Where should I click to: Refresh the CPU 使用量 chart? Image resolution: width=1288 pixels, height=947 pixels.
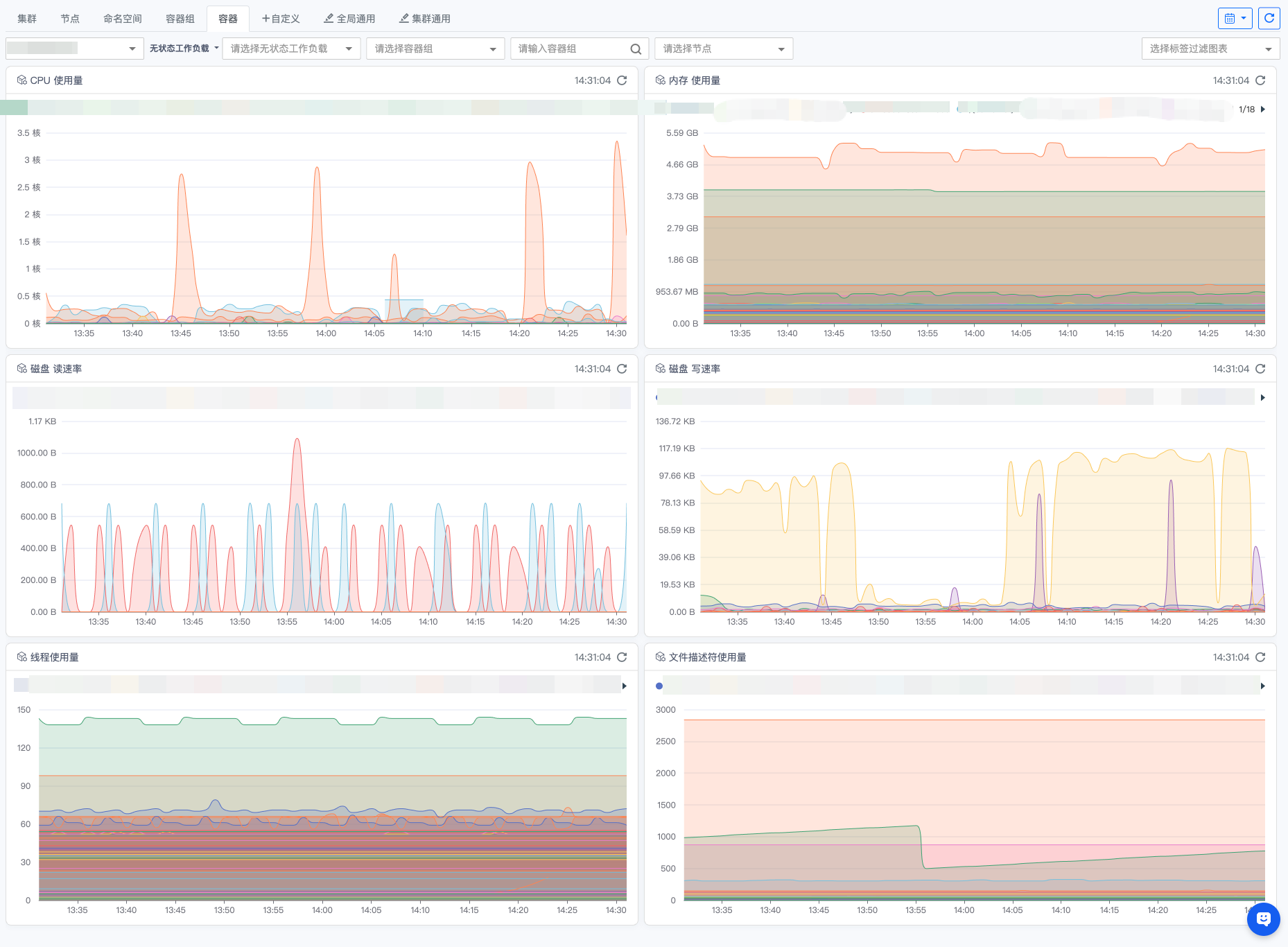coord(622,80)
